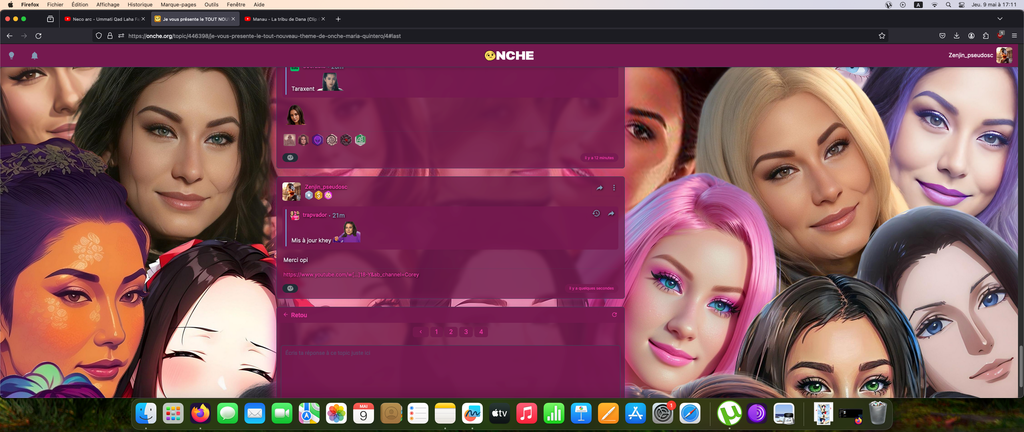The height and width of the screenshot is (432, 1024).
Task: Switch to the Manau La tribu de Dana tab
Action: (282, 19)
